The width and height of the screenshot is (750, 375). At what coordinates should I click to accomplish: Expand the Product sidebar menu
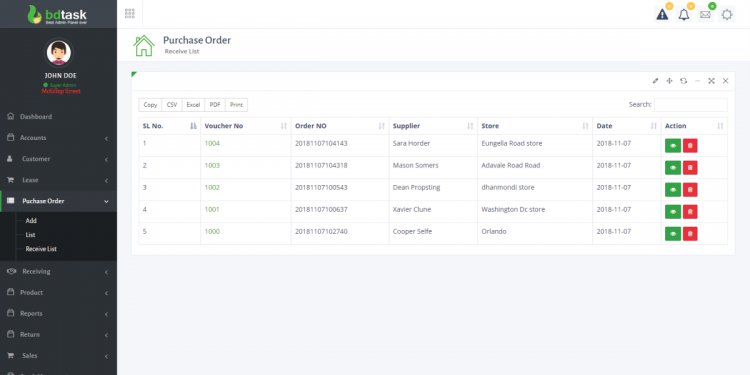click(58, 293)
